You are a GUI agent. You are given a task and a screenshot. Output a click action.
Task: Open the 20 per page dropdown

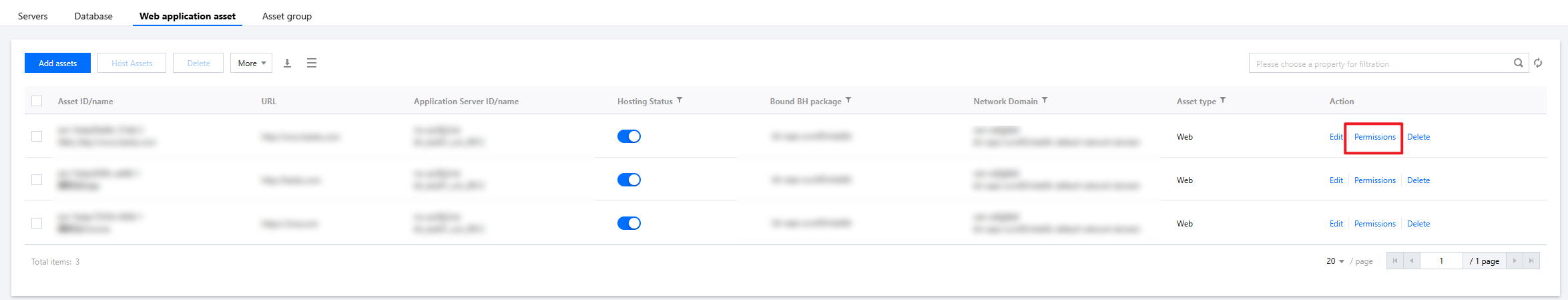(1335, 261)
